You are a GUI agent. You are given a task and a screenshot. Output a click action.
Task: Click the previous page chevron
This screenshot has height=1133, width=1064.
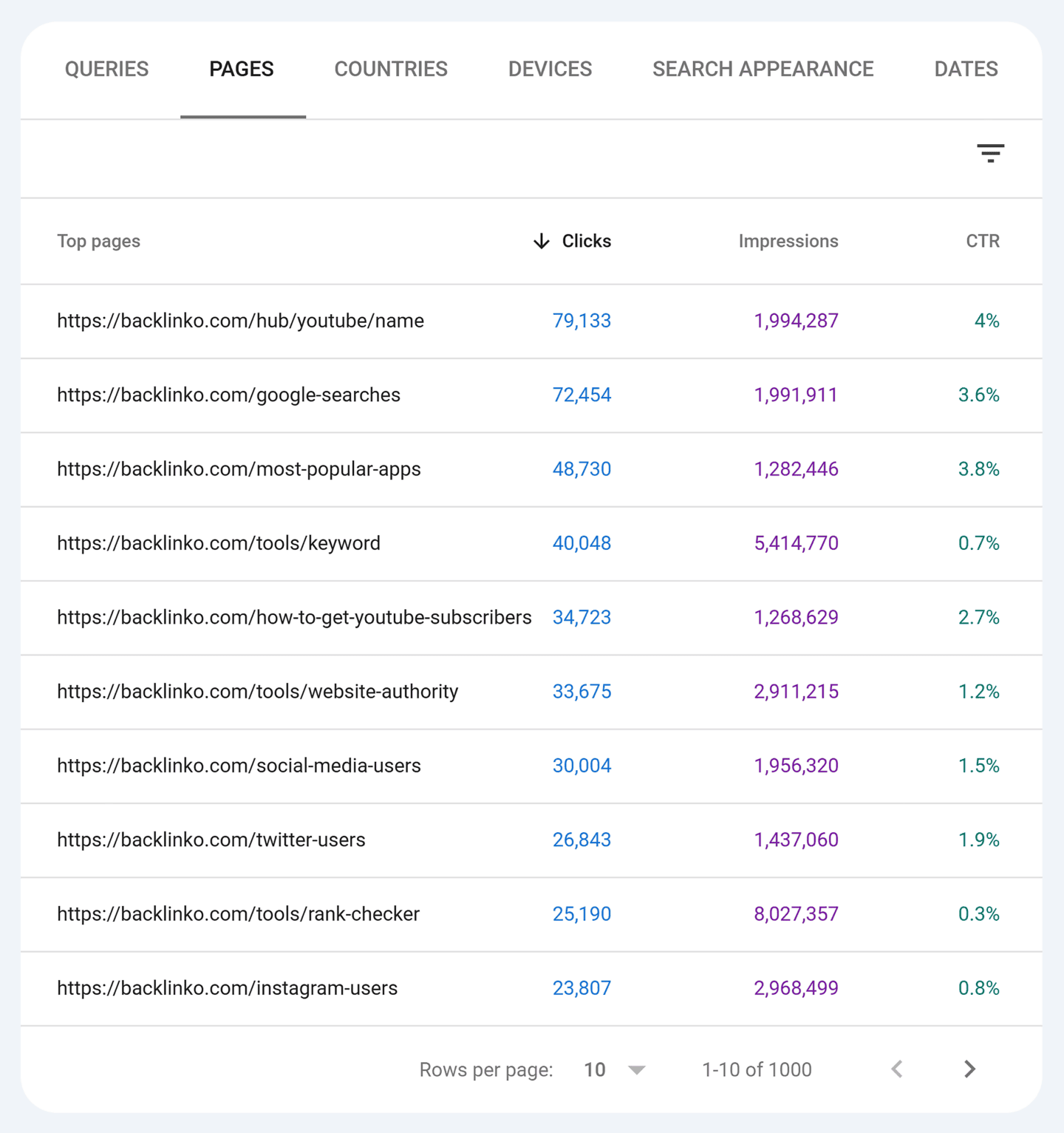tap(896, 1069)
